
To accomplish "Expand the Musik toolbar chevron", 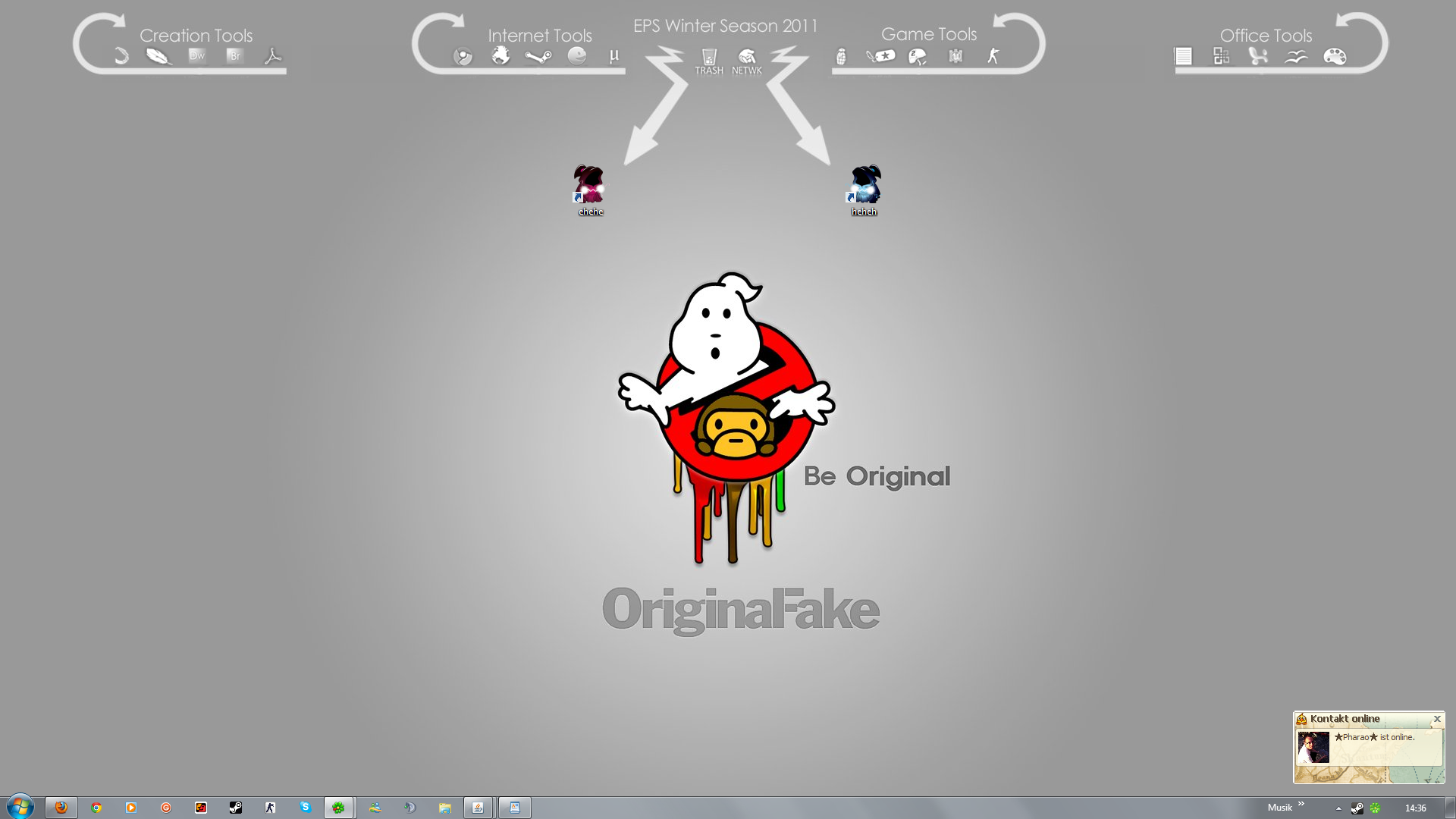I will click(1301, 804).
